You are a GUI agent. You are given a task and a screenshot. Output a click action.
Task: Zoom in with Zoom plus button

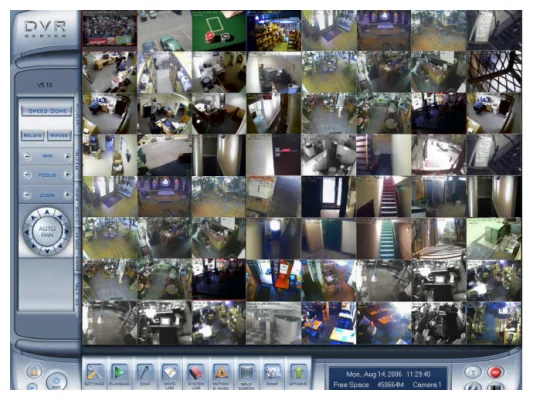click(67, 195)
